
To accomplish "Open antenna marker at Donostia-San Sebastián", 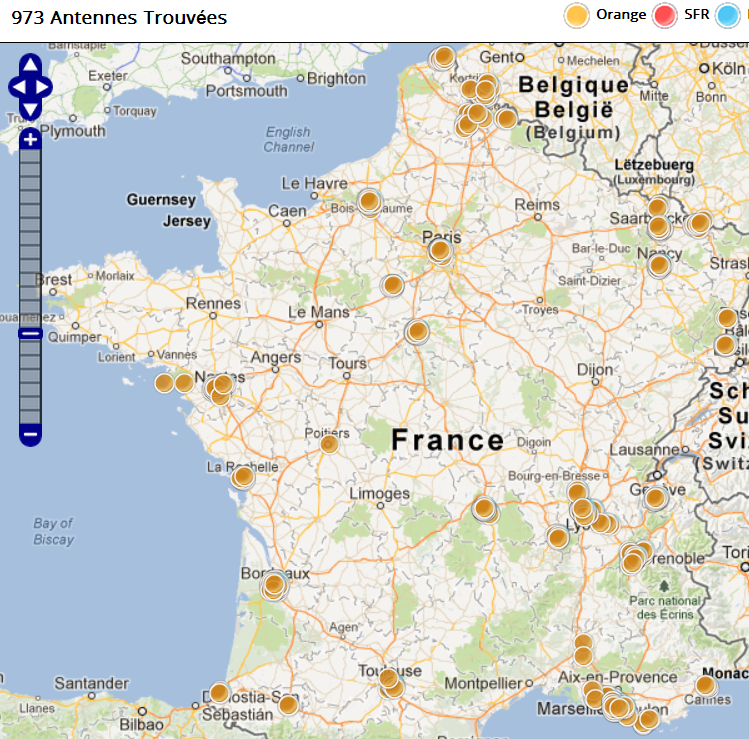I will click(219, 693).
